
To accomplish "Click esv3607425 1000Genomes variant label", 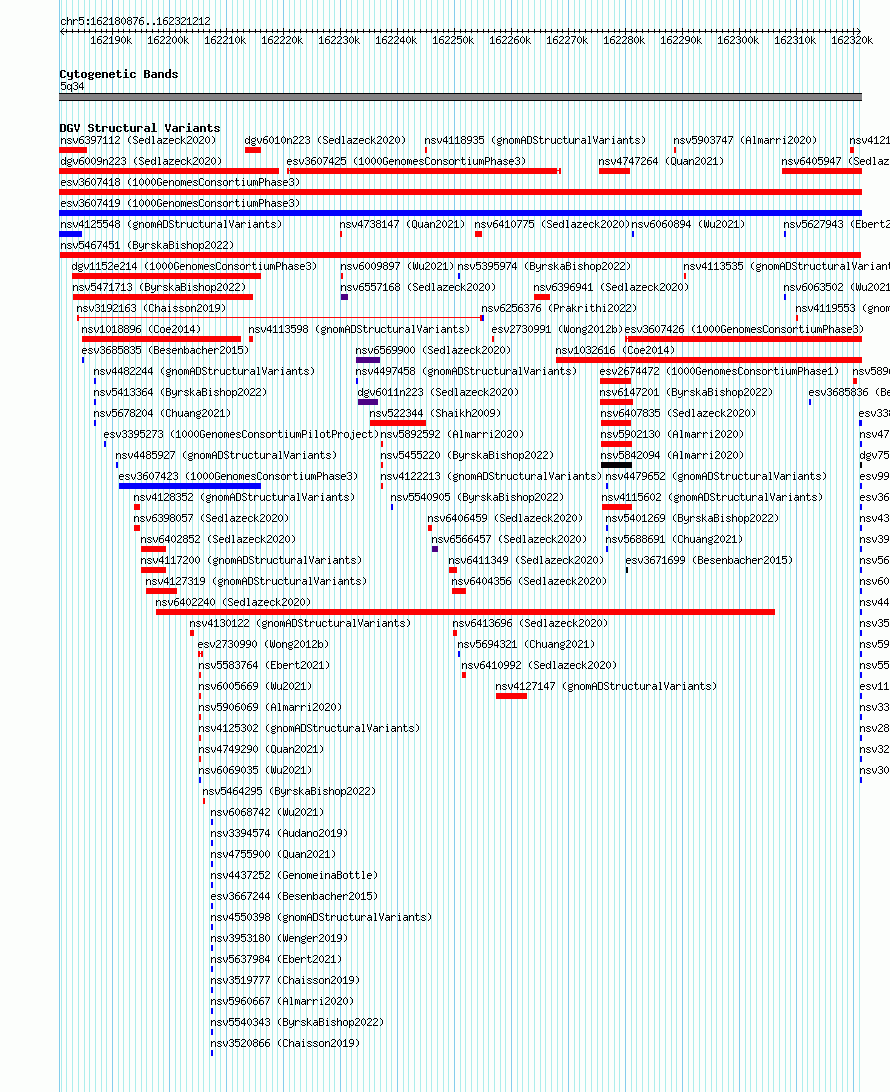I will tap(406, 161).
